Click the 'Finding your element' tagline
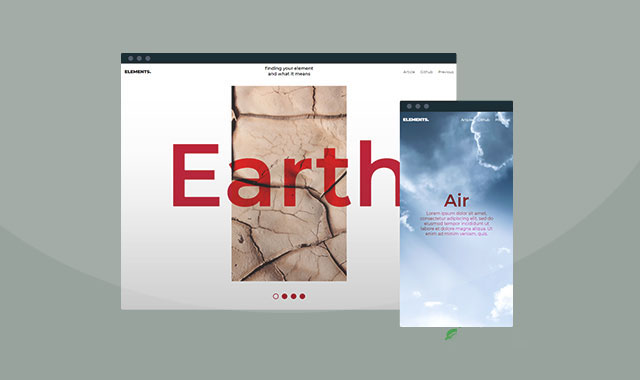The image size is (640, 380). [x=289, y=71]
